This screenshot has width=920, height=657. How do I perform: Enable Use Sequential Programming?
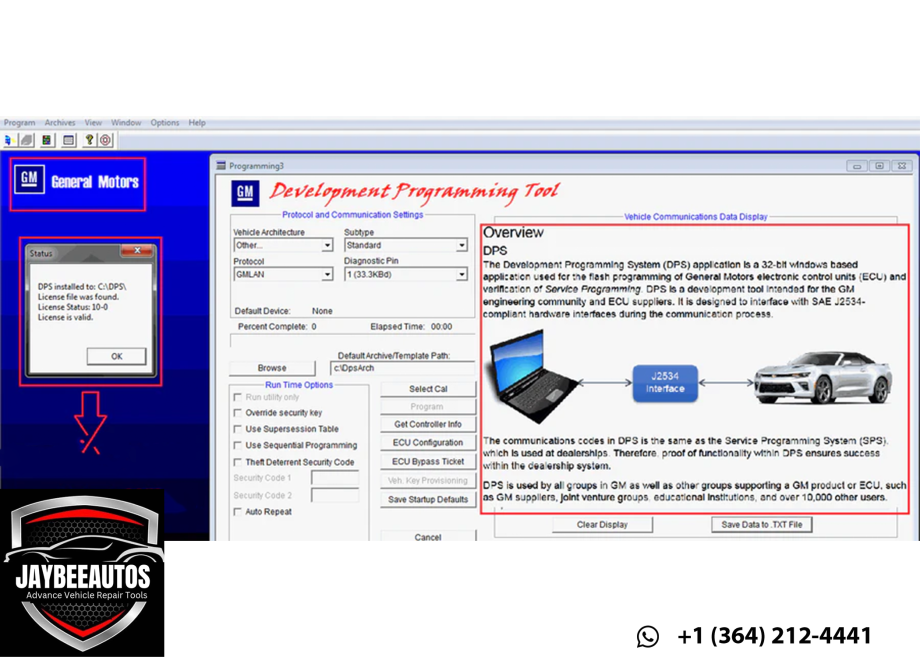[238, 445]
